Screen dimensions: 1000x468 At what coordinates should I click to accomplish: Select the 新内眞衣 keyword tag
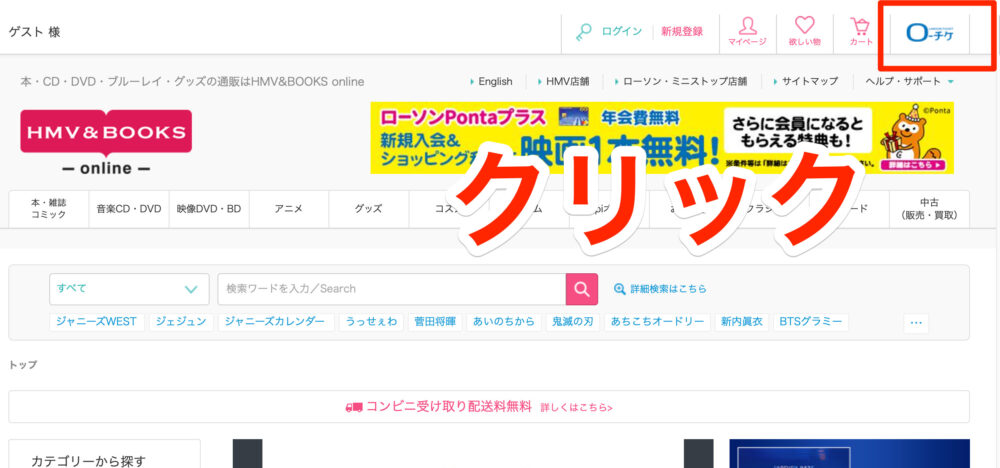(x=742, y=322)
